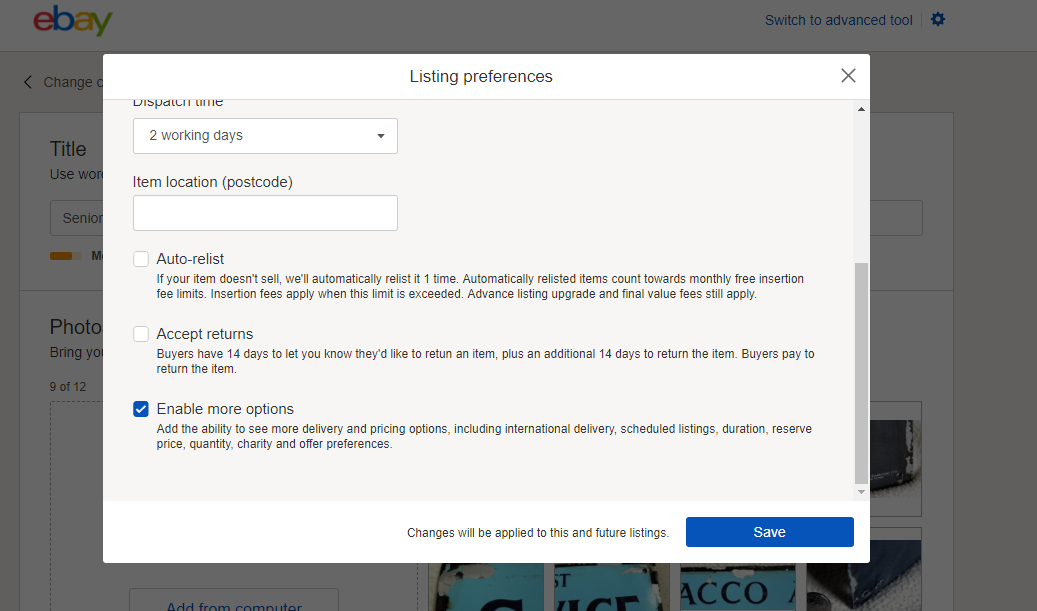The width and height of the screenshot is (1037, 611).
Task: Click the eBay logo
Action: (73, 20)
